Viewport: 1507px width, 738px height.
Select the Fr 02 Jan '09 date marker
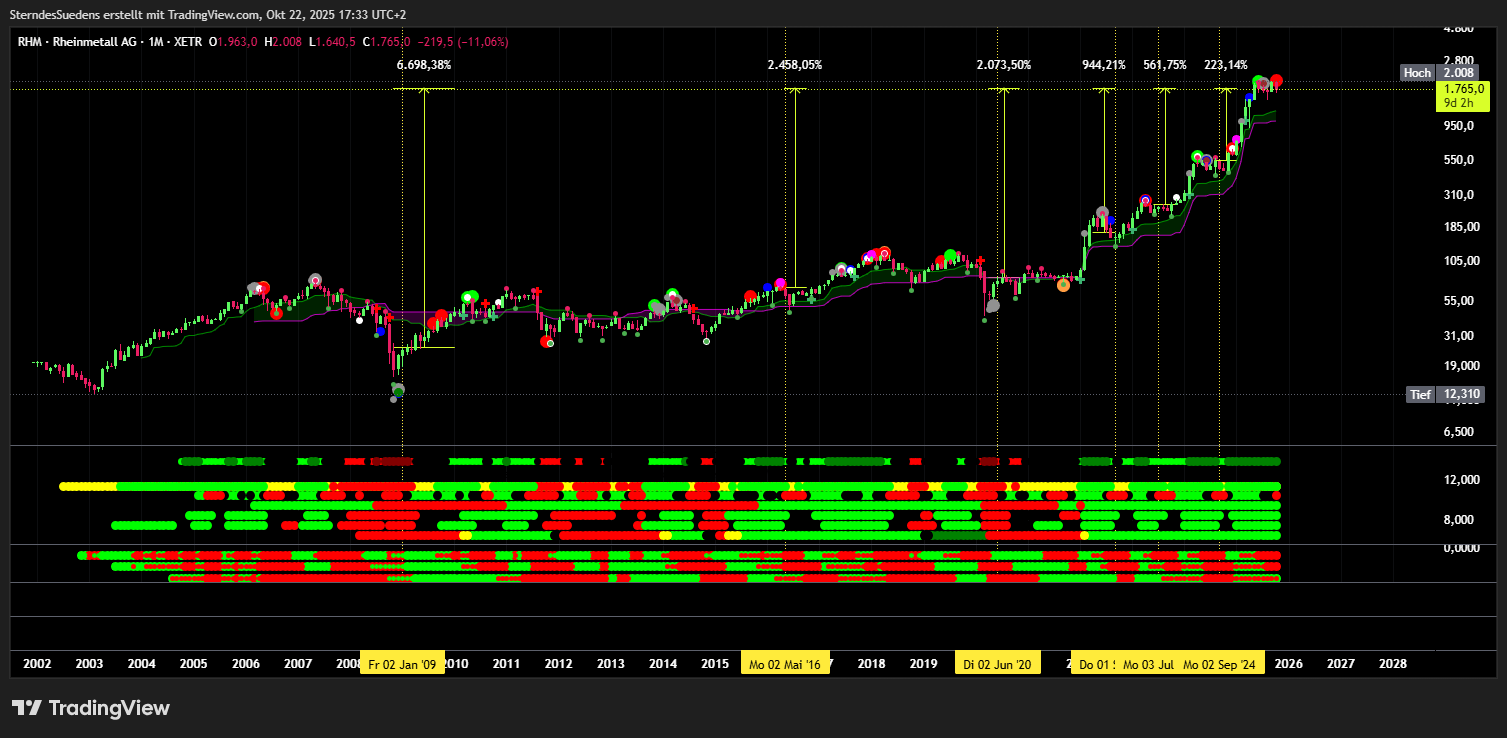tap(402, 664)
